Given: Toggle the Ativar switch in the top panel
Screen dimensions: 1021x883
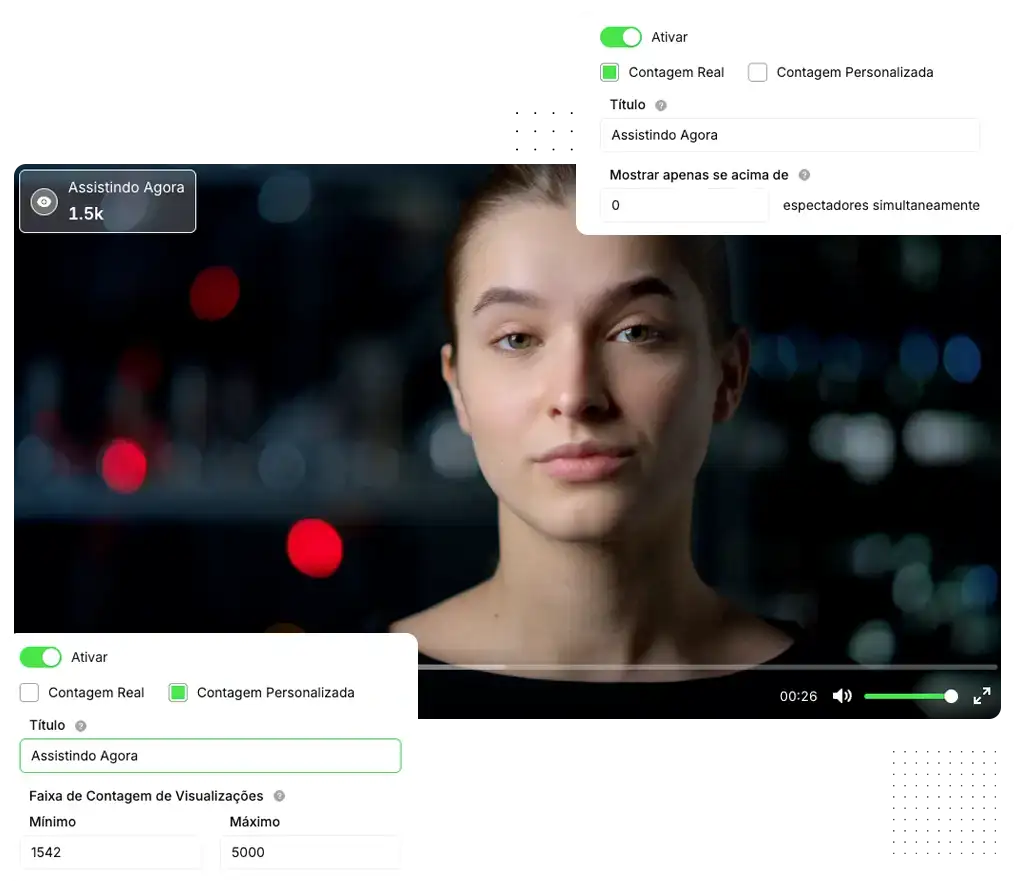Looking at the screenshot, I should [620, 37].
